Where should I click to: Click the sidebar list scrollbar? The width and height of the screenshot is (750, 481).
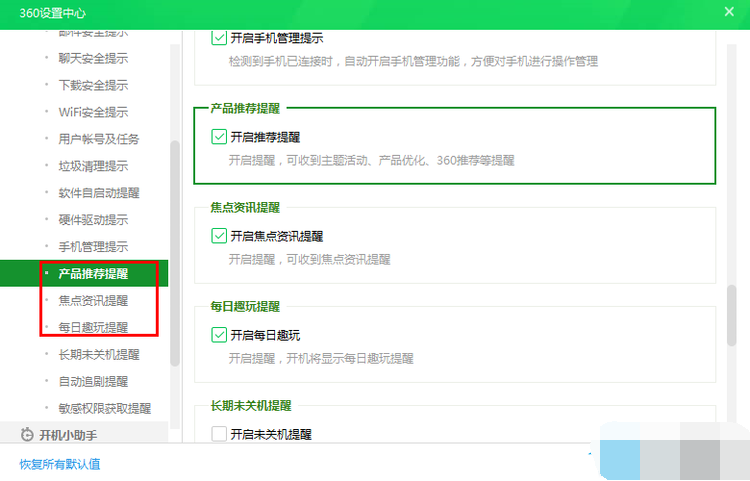(175, 250)
